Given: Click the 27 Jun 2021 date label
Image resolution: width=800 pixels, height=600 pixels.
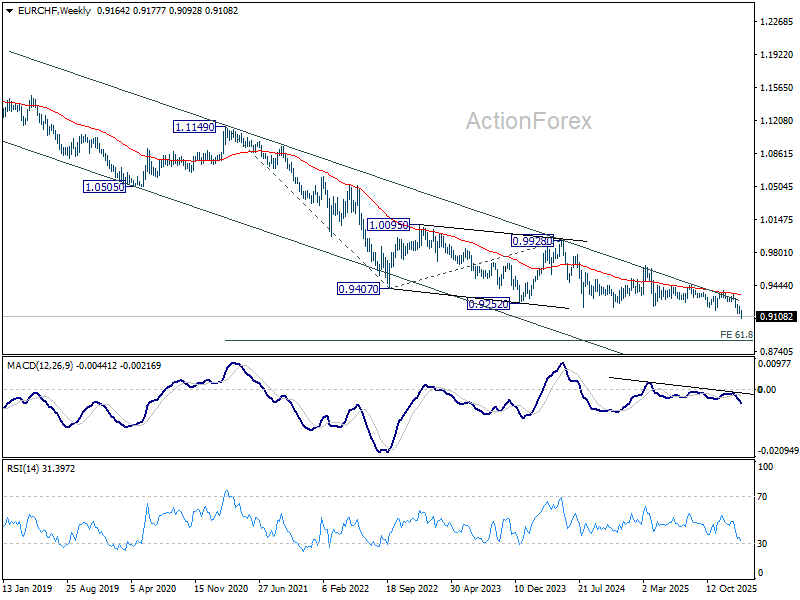Looking at the screenshot, I should point(283,589).
